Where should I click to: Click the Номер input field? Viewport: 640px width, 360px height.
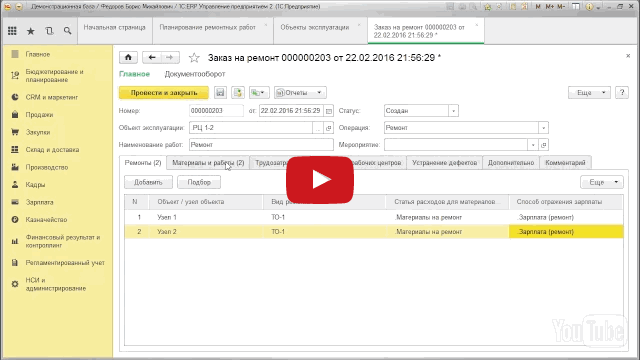(x=216, y=111)
